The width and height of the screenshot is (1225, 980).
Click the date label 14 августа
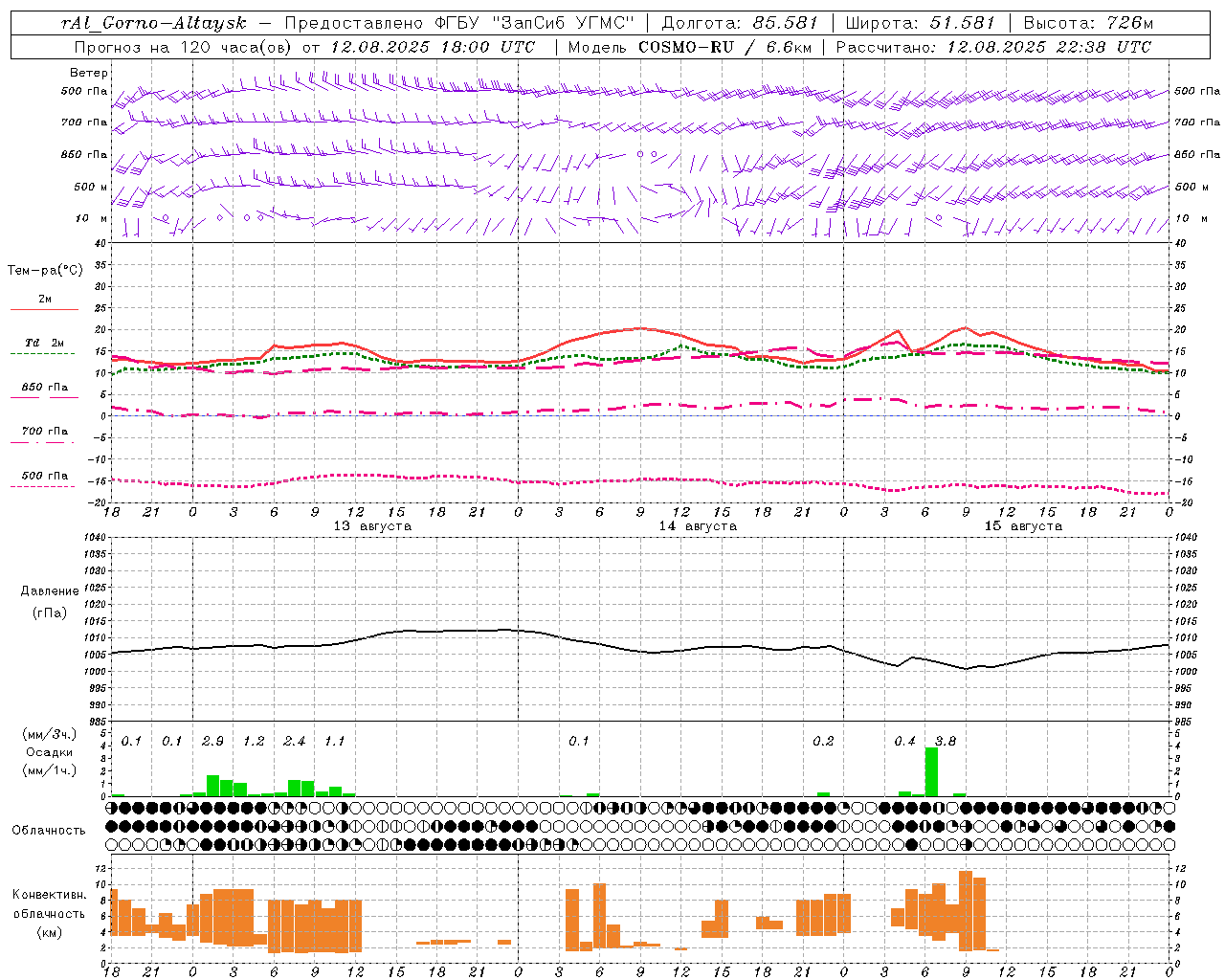698,526
